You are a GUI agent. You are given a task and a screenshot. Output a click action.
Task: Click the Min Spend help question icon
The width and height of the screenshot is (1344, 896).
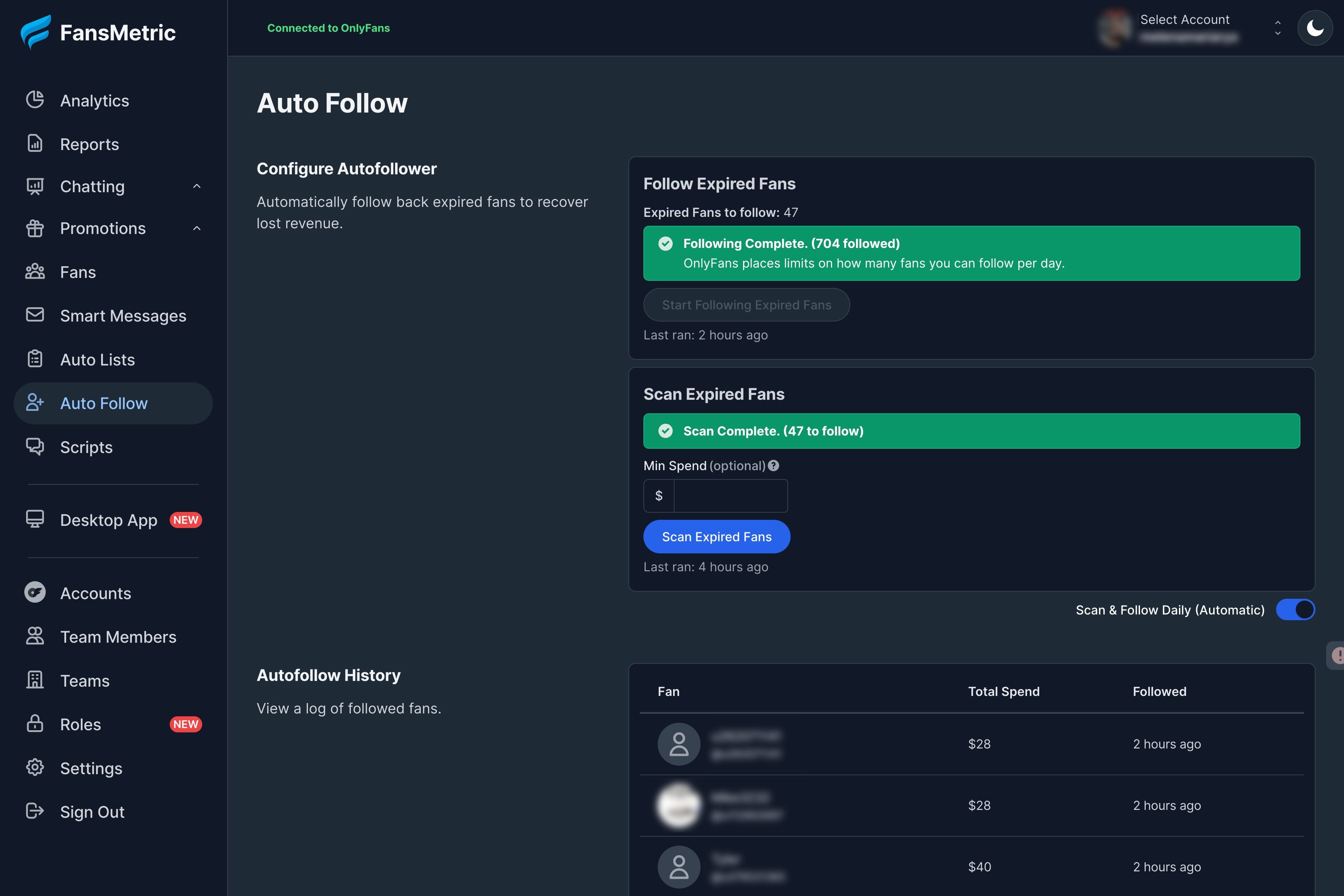(x=773, y=466)
